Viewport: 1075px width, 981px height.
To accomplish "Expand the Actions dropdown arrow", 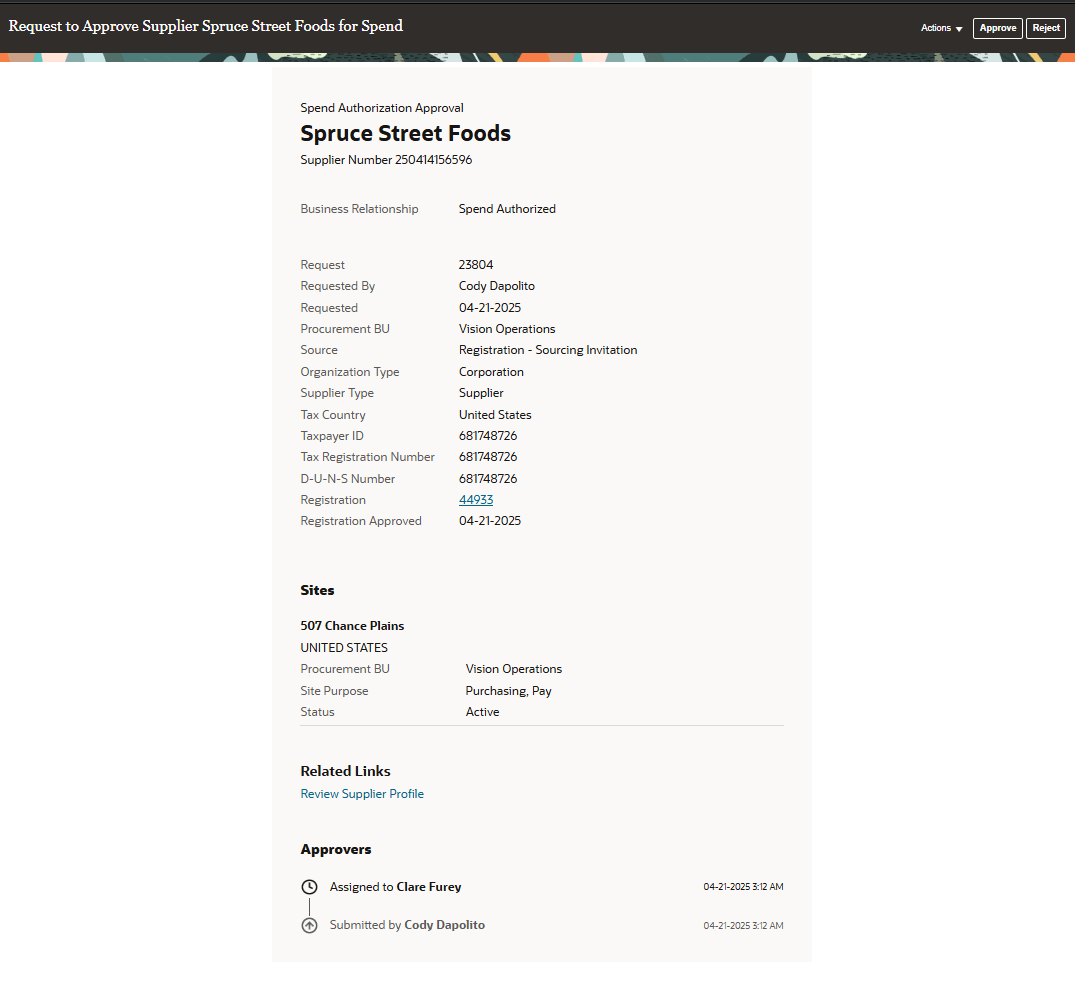I will click(958, 28).
